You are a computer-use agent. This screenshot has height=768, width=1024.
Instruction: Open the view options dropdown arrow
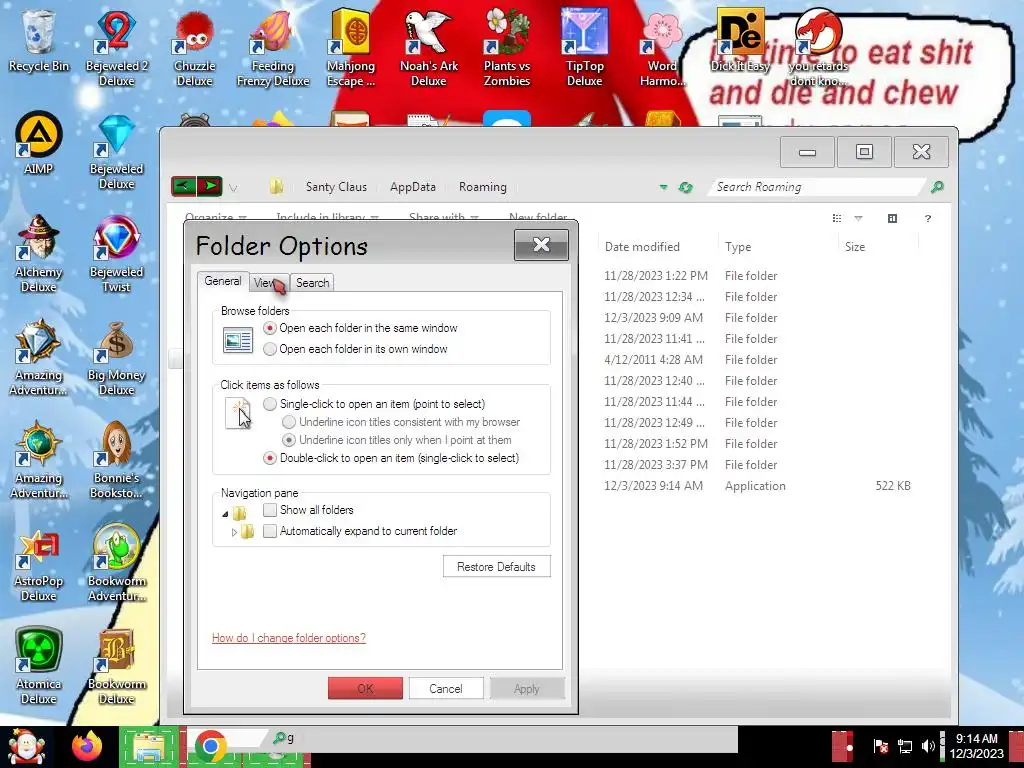859,218
